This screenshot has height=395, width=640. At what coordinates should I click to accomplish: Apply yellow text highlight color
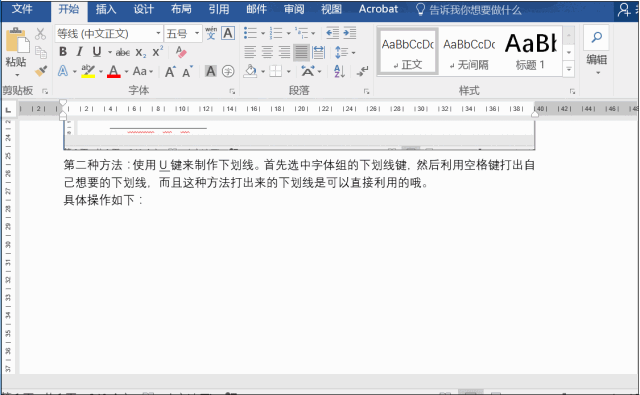88,71
